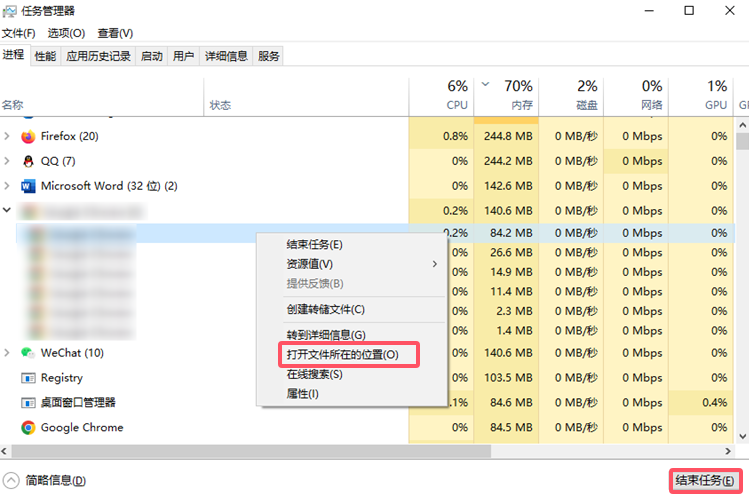
Task: Click the 244.8 MB memory cell
Action: (508, 136)
